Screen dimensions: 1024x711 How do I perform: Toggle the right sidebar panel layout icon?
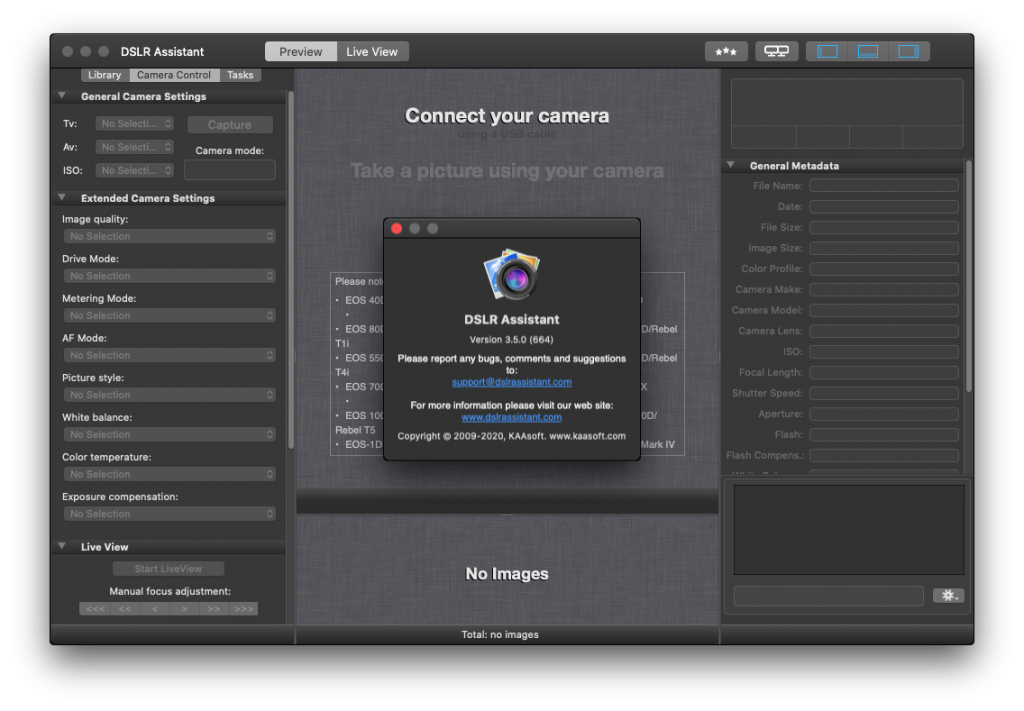coord(908,52)
